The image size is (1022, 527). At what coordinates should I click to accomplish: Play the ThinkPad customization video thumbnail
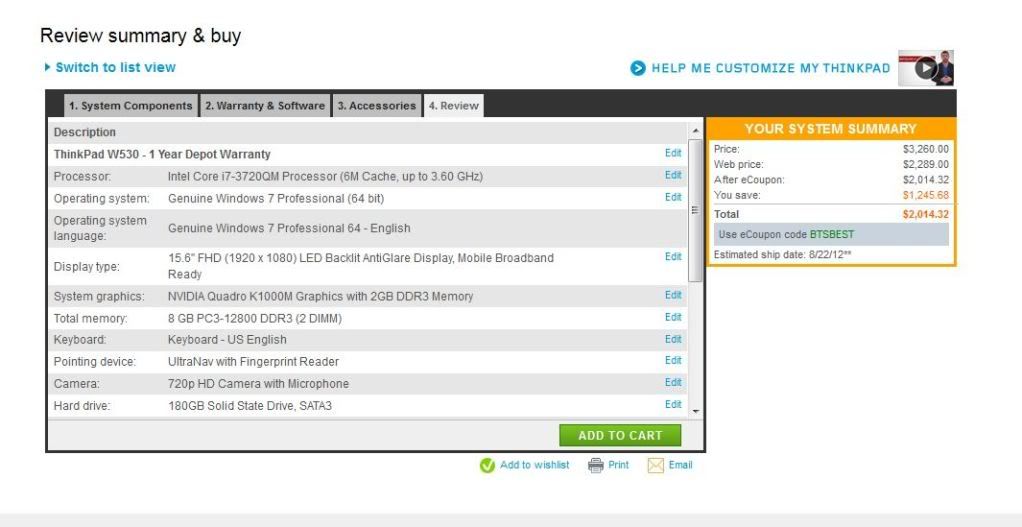925,68
